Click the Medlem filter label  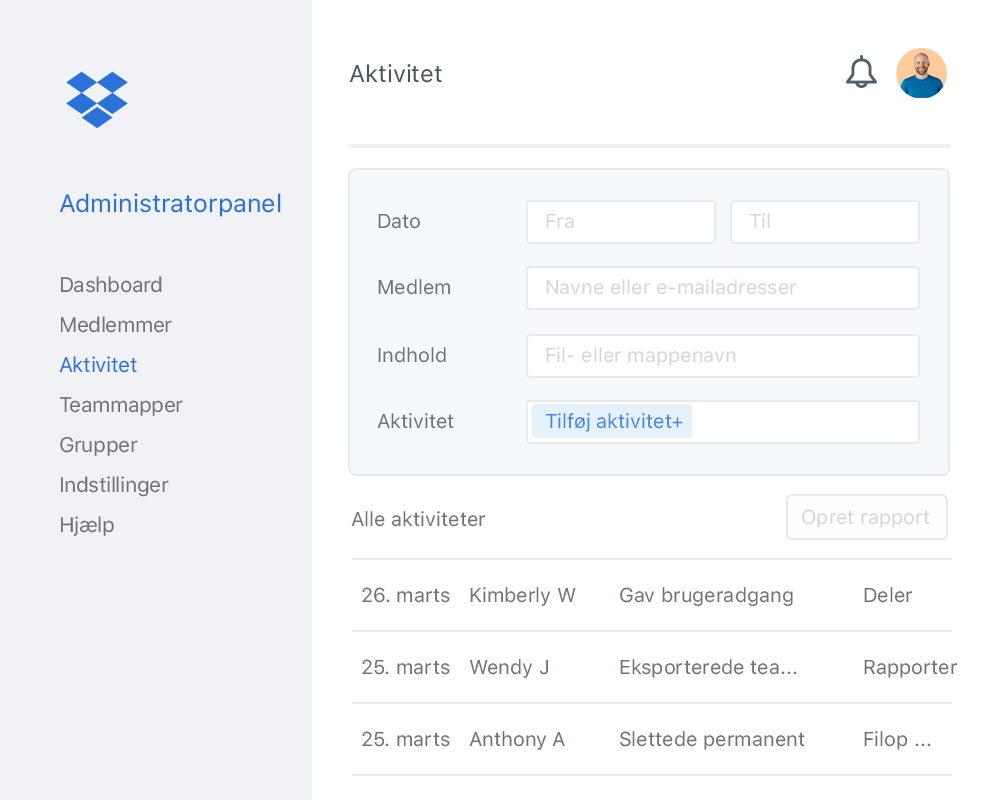click(414, 288)
